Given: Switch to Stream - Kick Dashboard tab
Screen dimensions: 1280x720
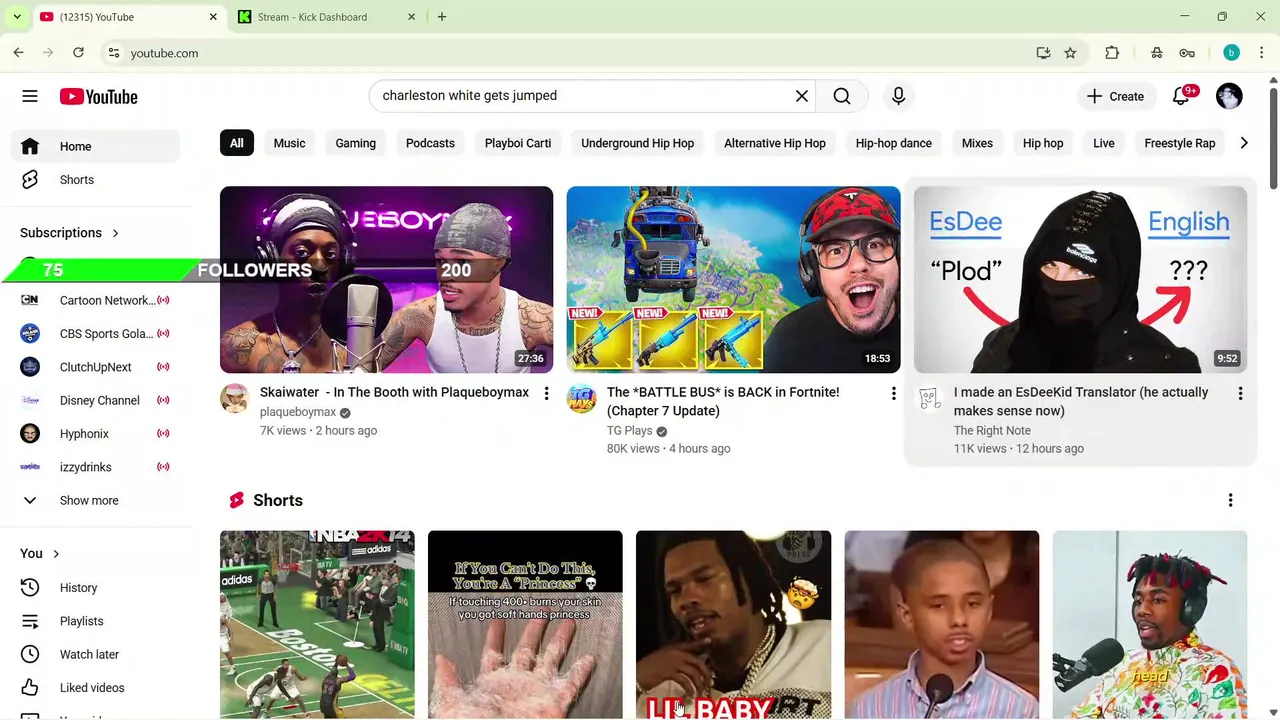Looking at the screenshot, I should point(325,17).
